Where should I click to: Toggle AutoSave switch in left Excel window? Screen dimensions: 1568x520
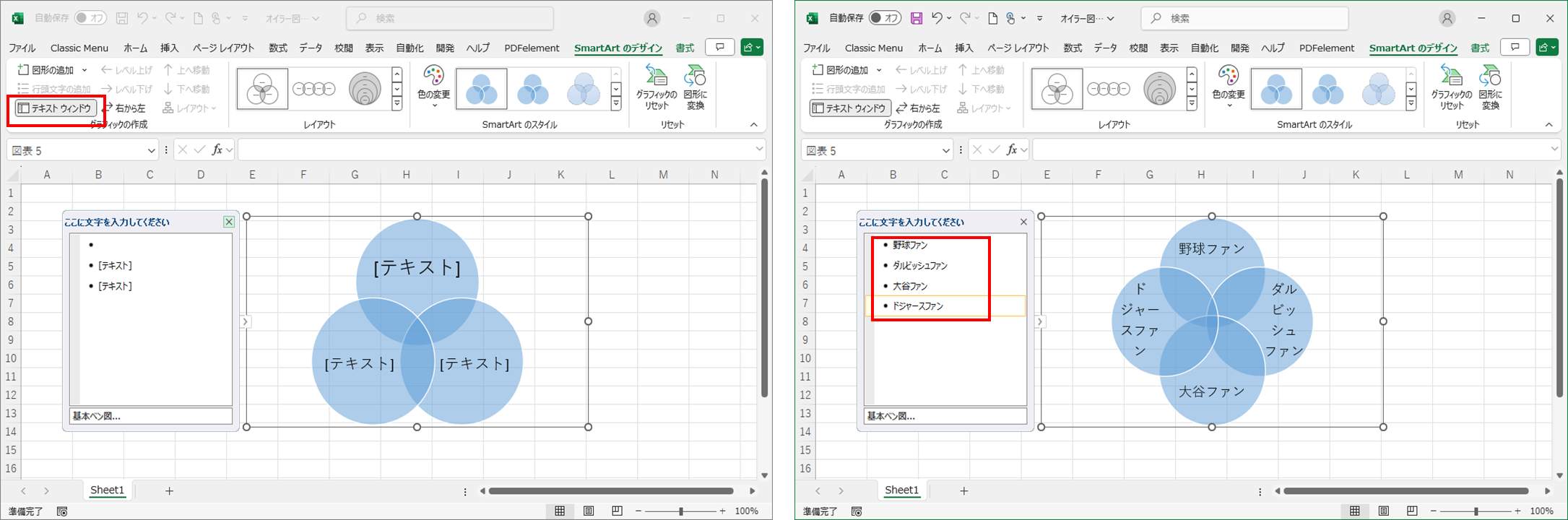point(90,18)
